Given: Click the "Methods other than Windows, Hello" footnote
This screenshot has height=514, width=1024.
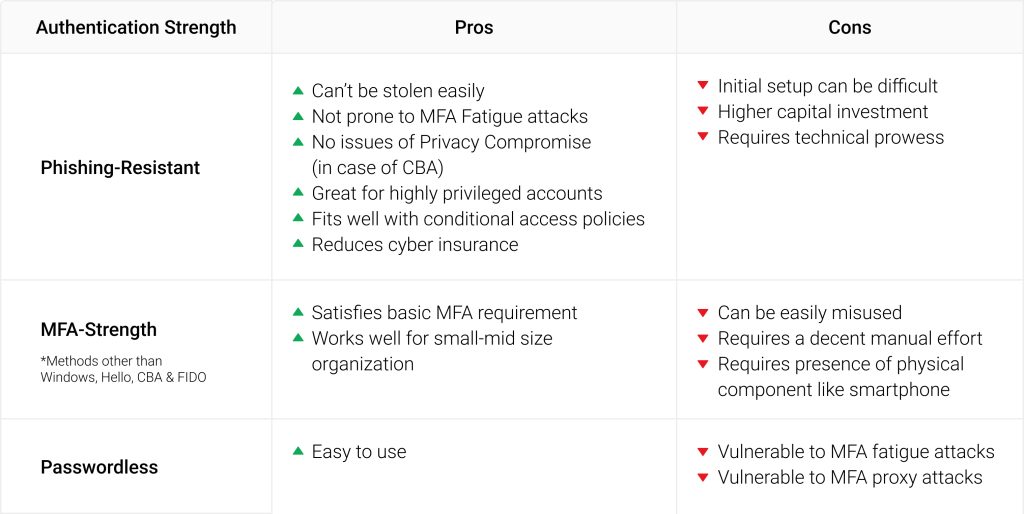Looking at the screenshot, I should point(123,369).
